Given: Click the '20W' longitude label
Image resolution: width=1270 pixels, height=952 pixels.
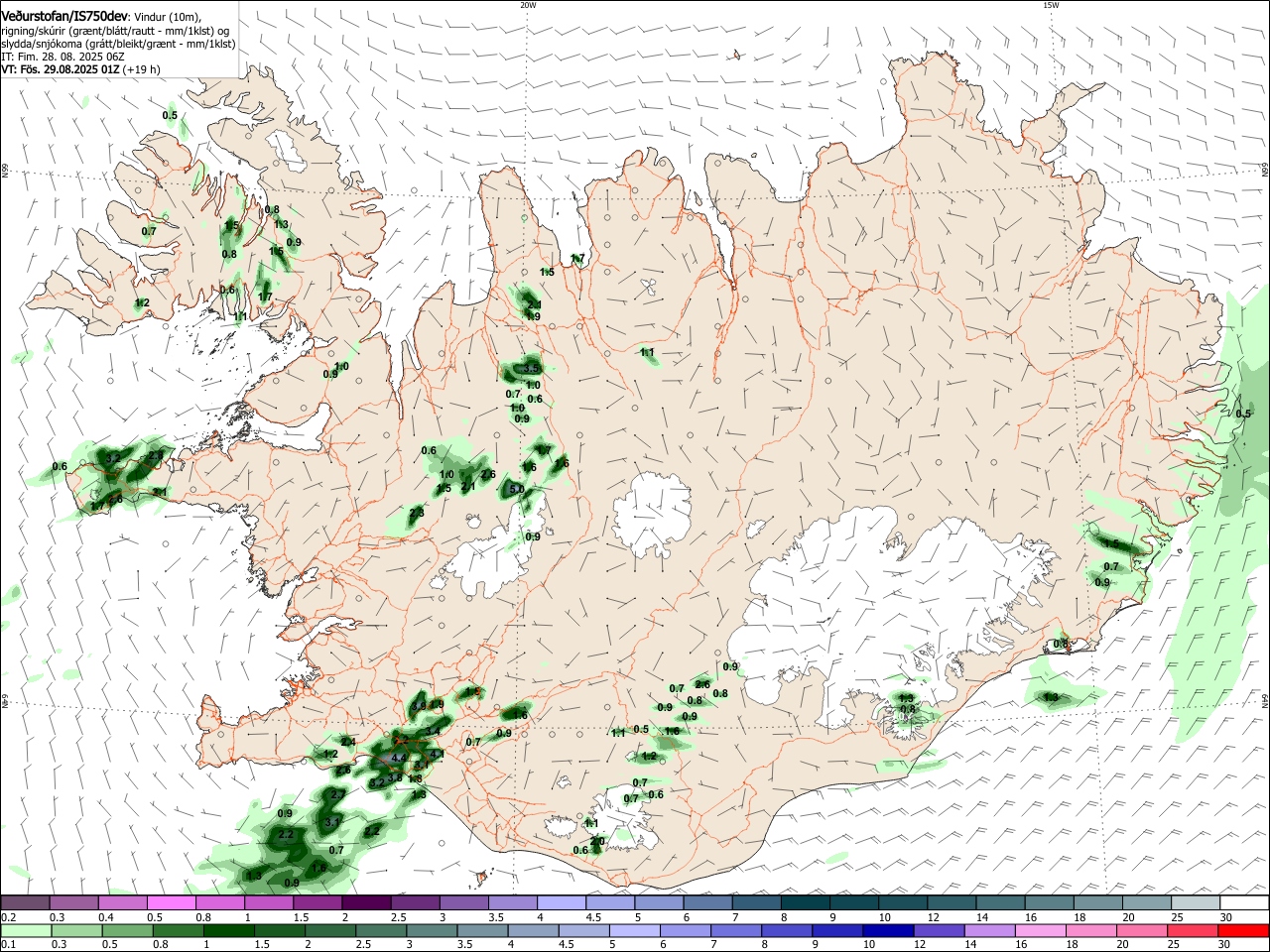Looking at the screenshot, I should (528, 5).
